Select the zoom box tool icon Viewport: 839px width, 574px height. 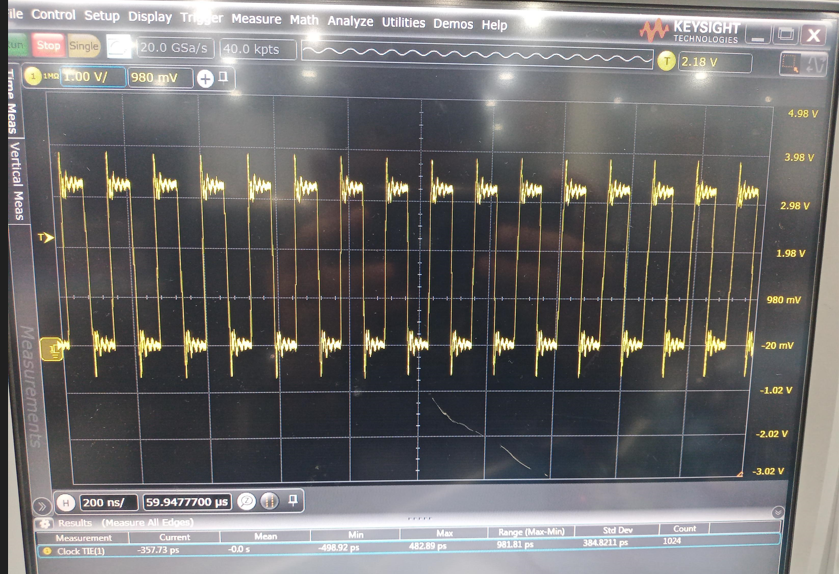pyautogui.click(x=790, y=64)
